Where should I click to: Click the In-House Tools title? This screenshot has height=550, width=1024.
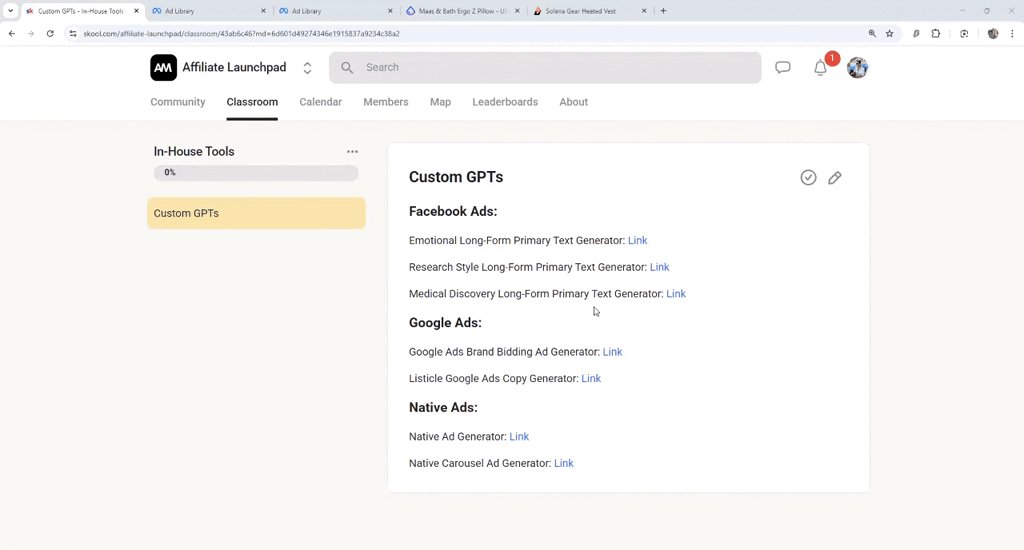tap(194, 152)
